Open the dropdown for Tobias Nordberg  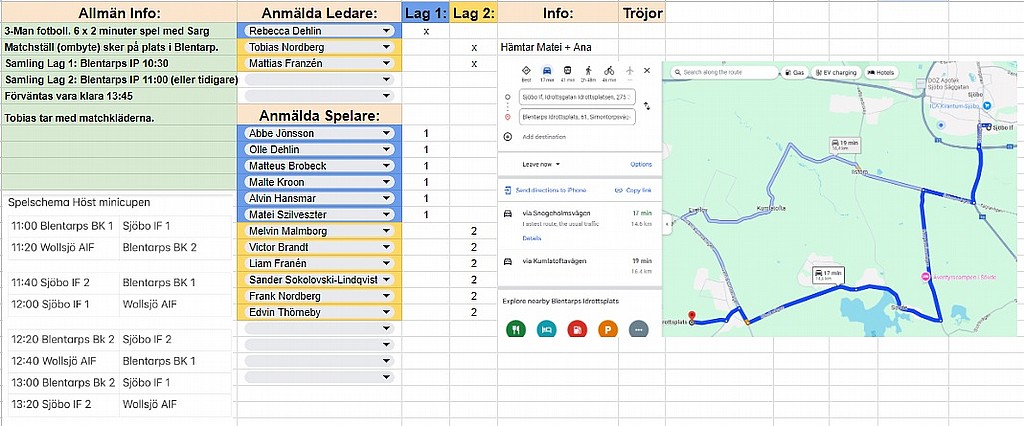coord(386,47)
